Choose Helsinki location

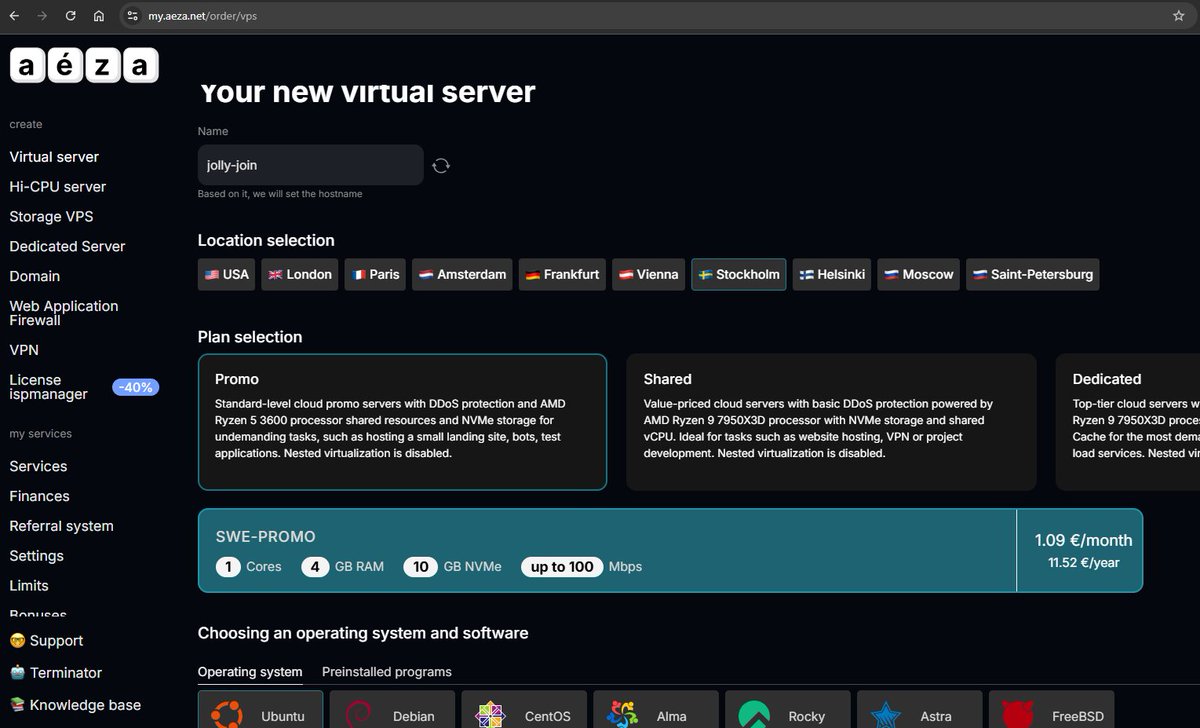click(832, 274)
